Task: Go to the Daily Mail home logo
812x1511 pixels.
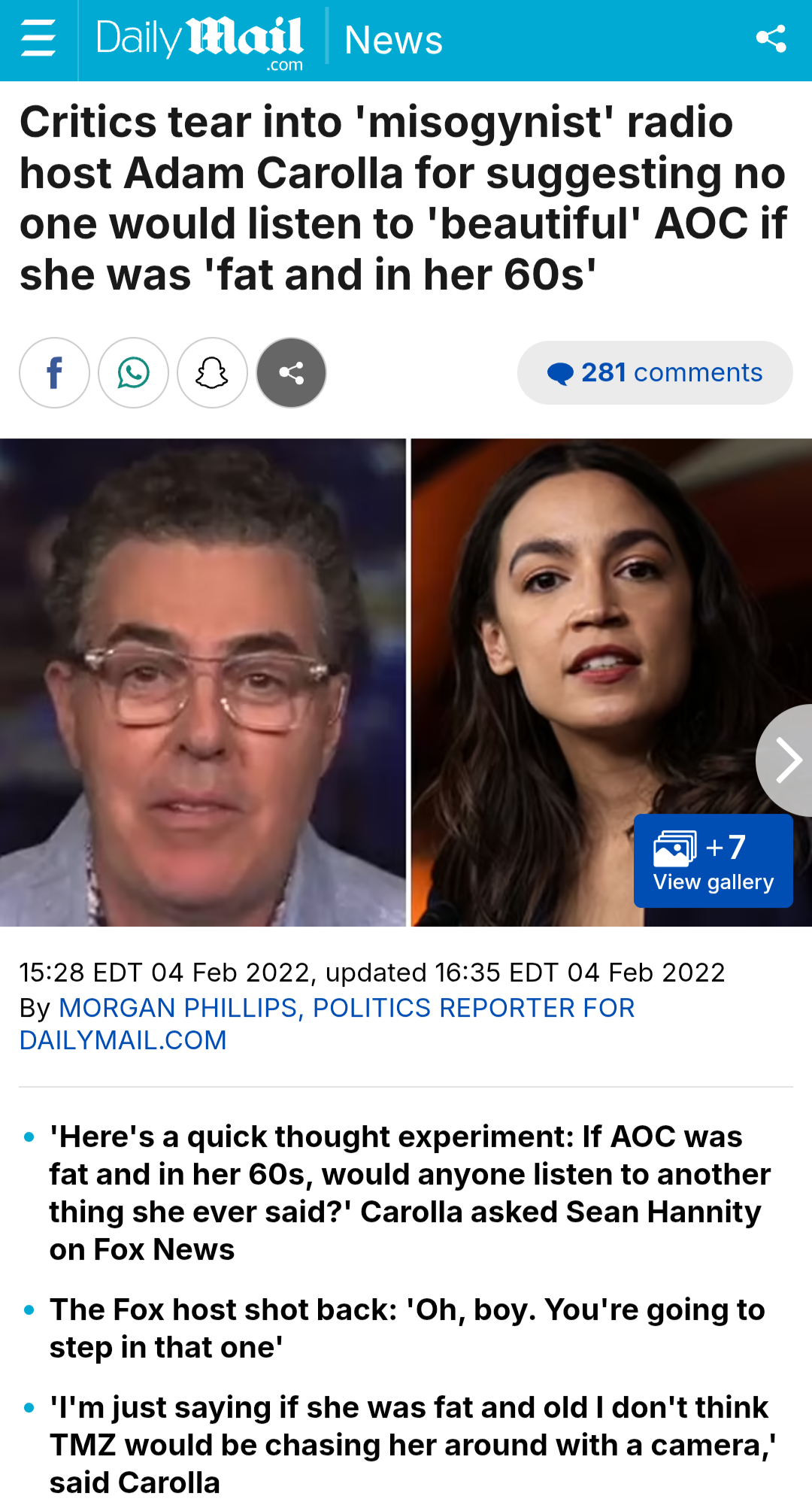Action: point(200,41)
